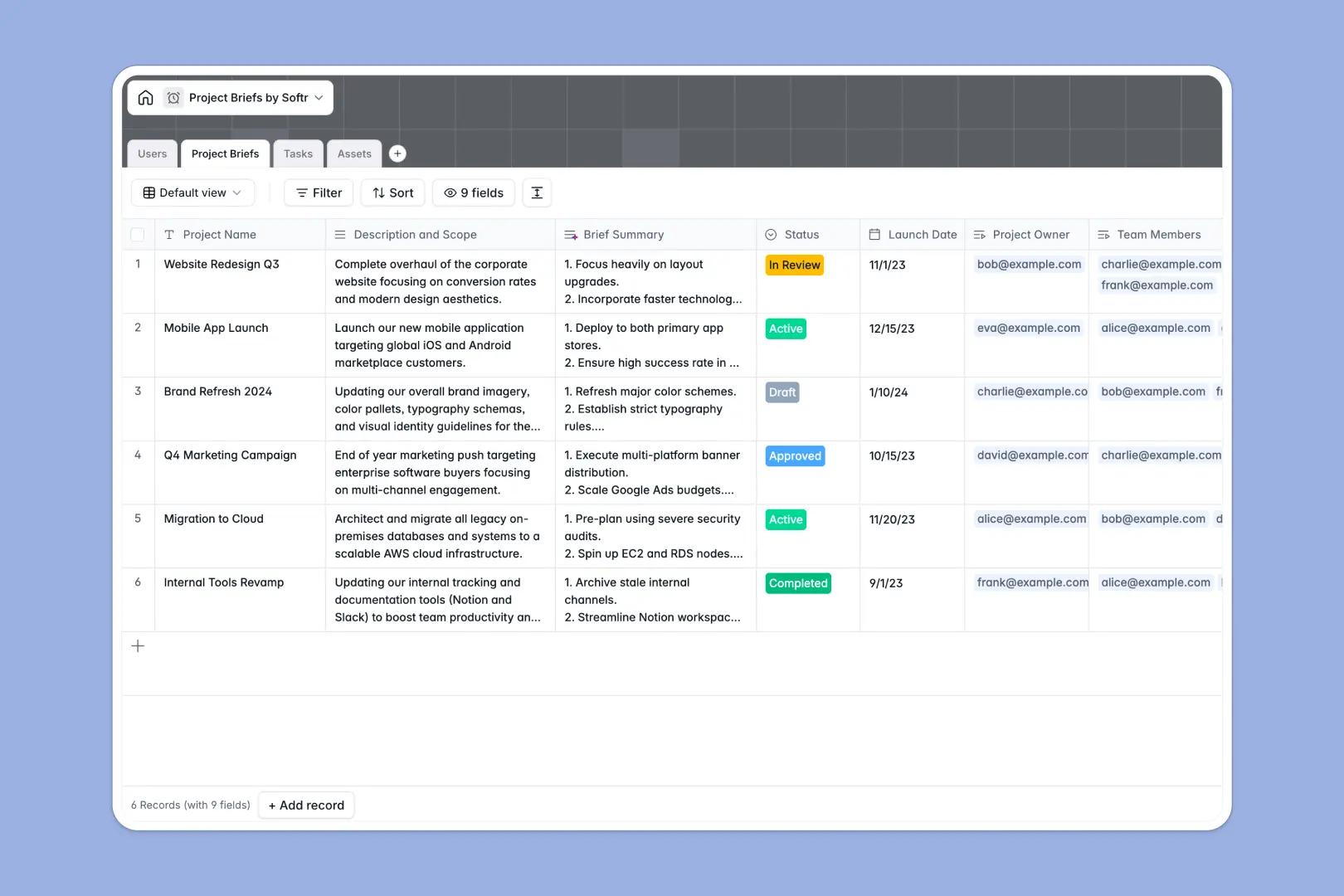Click the Add record button
Screen dimensions: 1344x896
pyautogui.click(x=306, y=805)
